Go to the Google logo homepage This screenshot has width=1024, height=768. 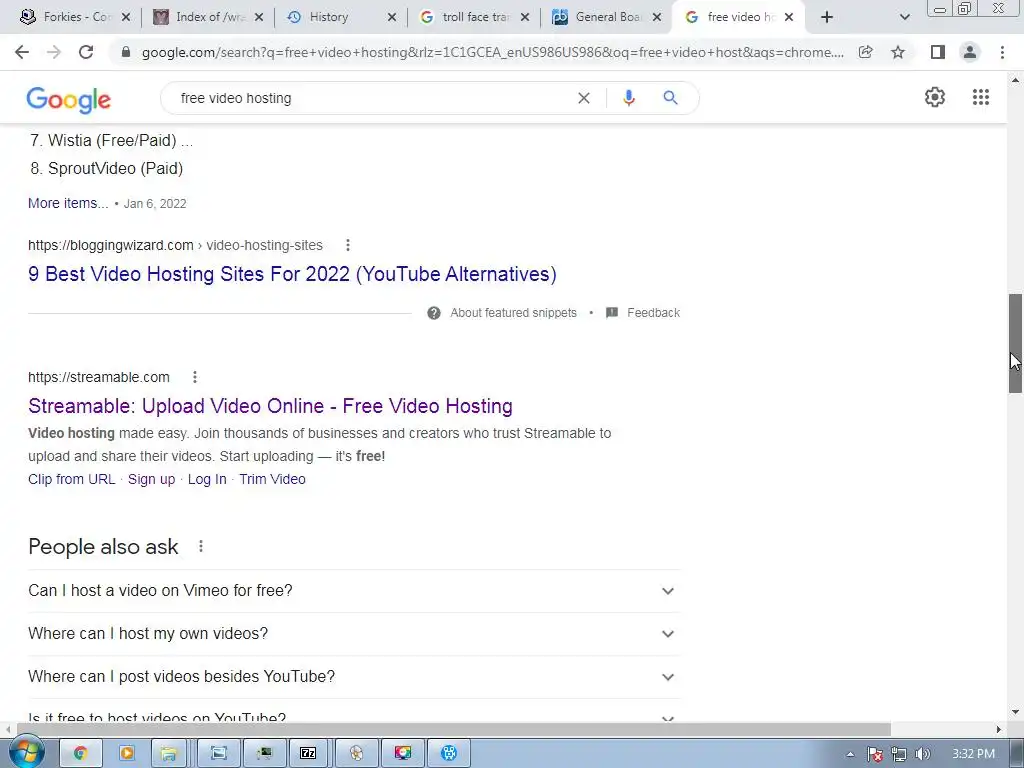point(69,100)
